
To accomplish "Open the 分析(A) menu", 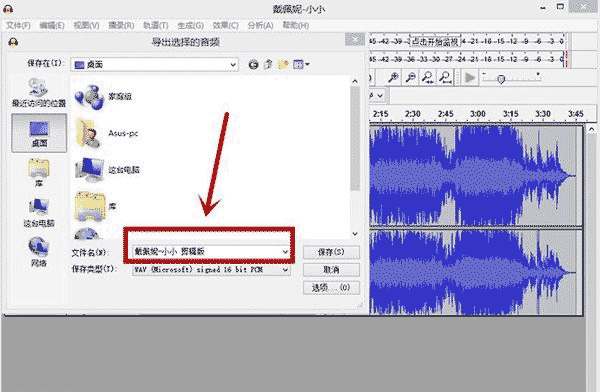I will (x=260, y=26).
